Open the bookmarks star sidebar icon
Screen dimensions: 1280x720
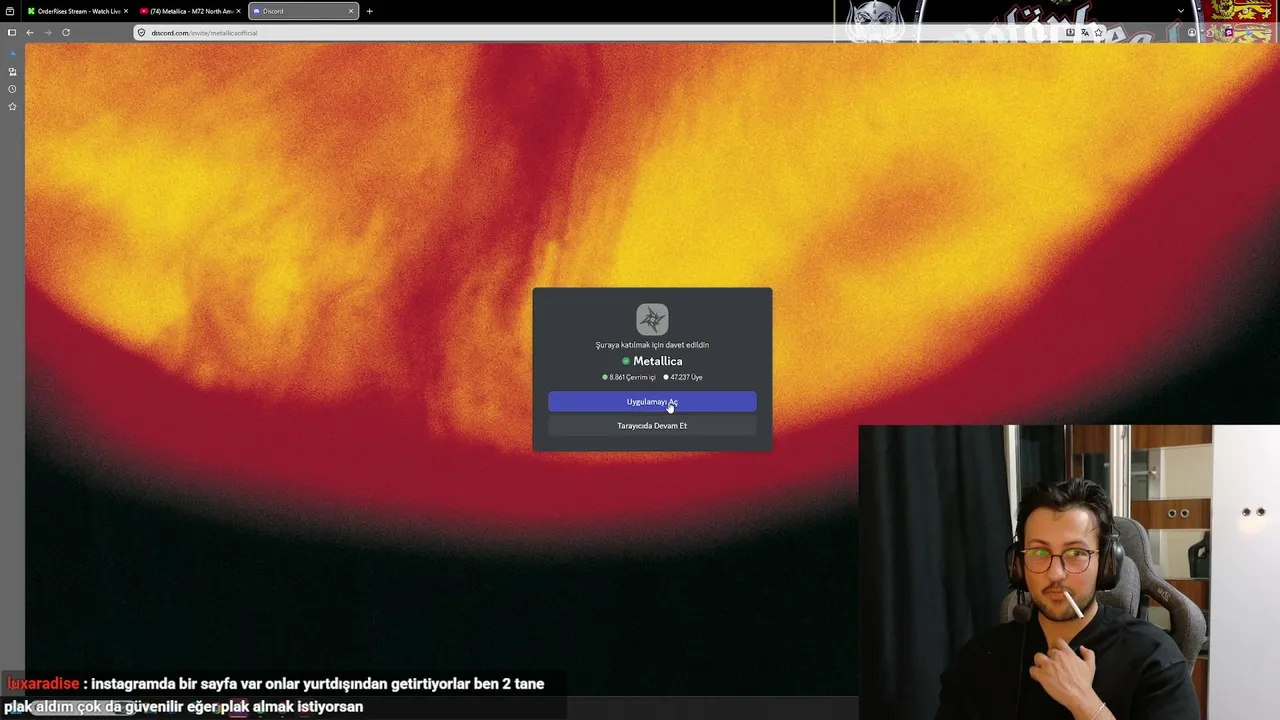tap(12, 106)
